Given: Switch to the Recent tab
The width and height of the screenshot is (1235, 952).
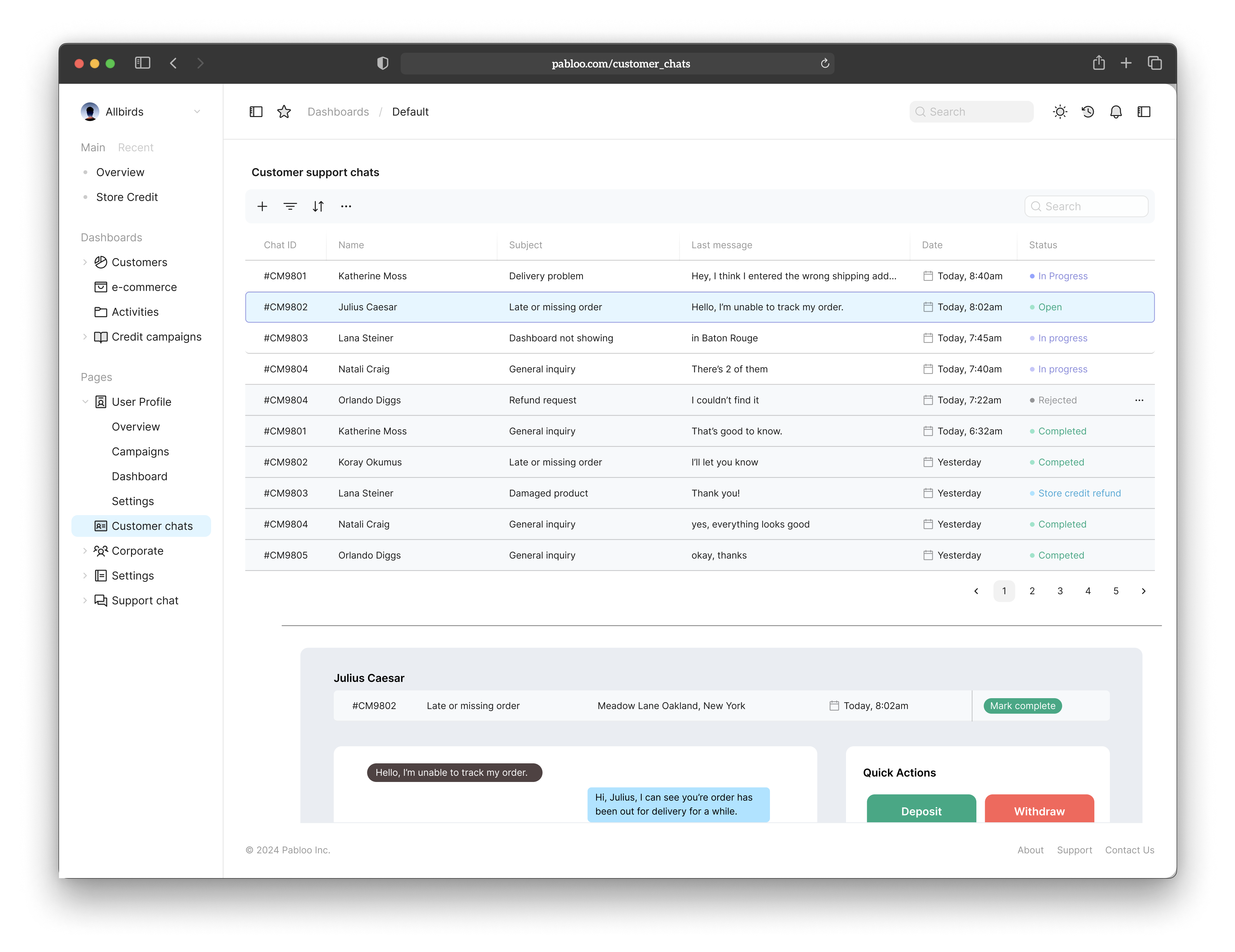Looking at the screenshot, I should pyautogui.click(x=136, y=148).
